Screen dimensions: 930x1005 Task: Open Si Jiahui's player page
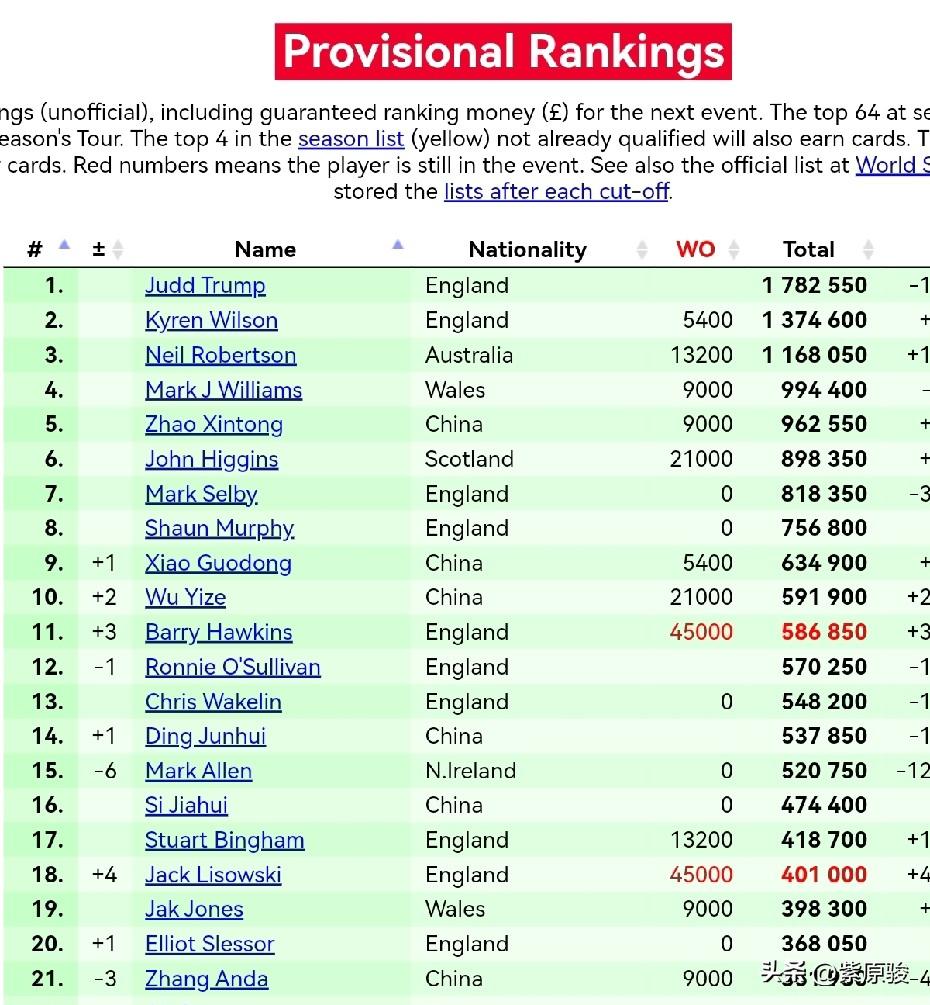click(186, 806)
